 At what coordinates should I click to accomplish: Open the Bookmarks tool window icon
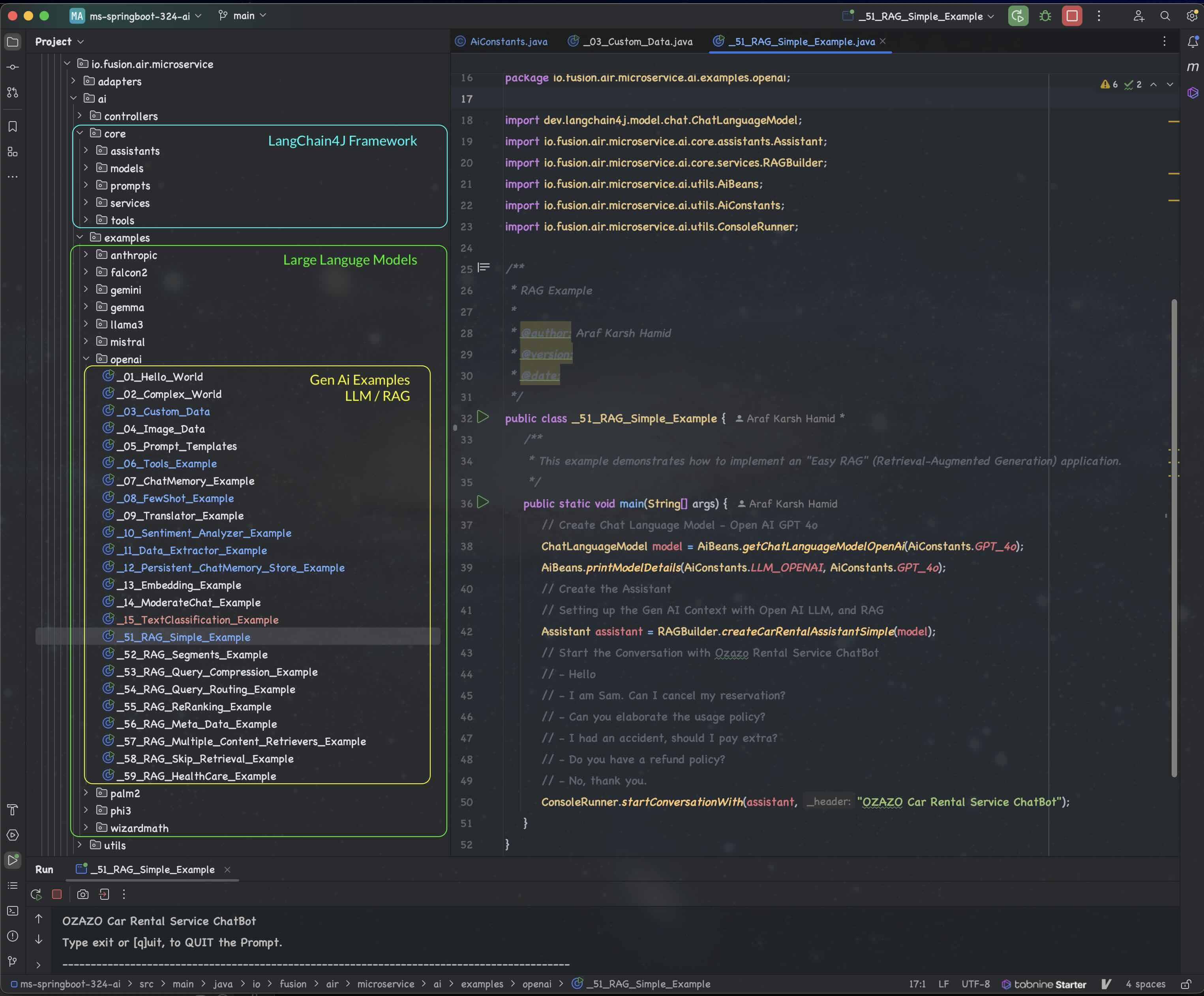pyautogui.click(x=13, y=127)
